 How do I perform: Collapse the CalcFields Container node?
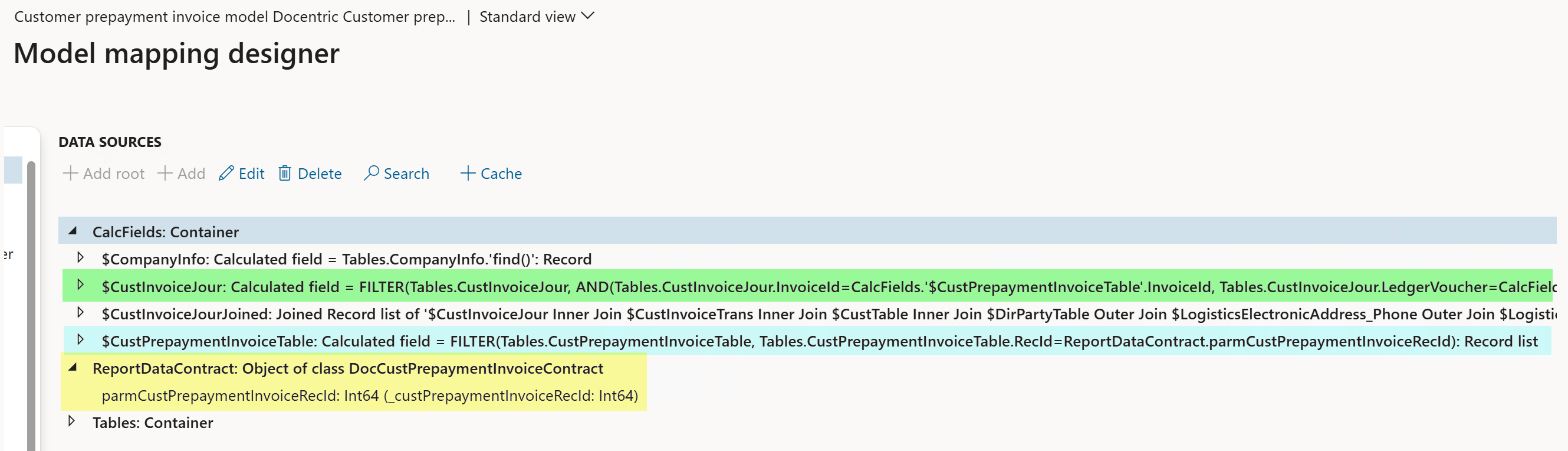[x=73, y=231]
